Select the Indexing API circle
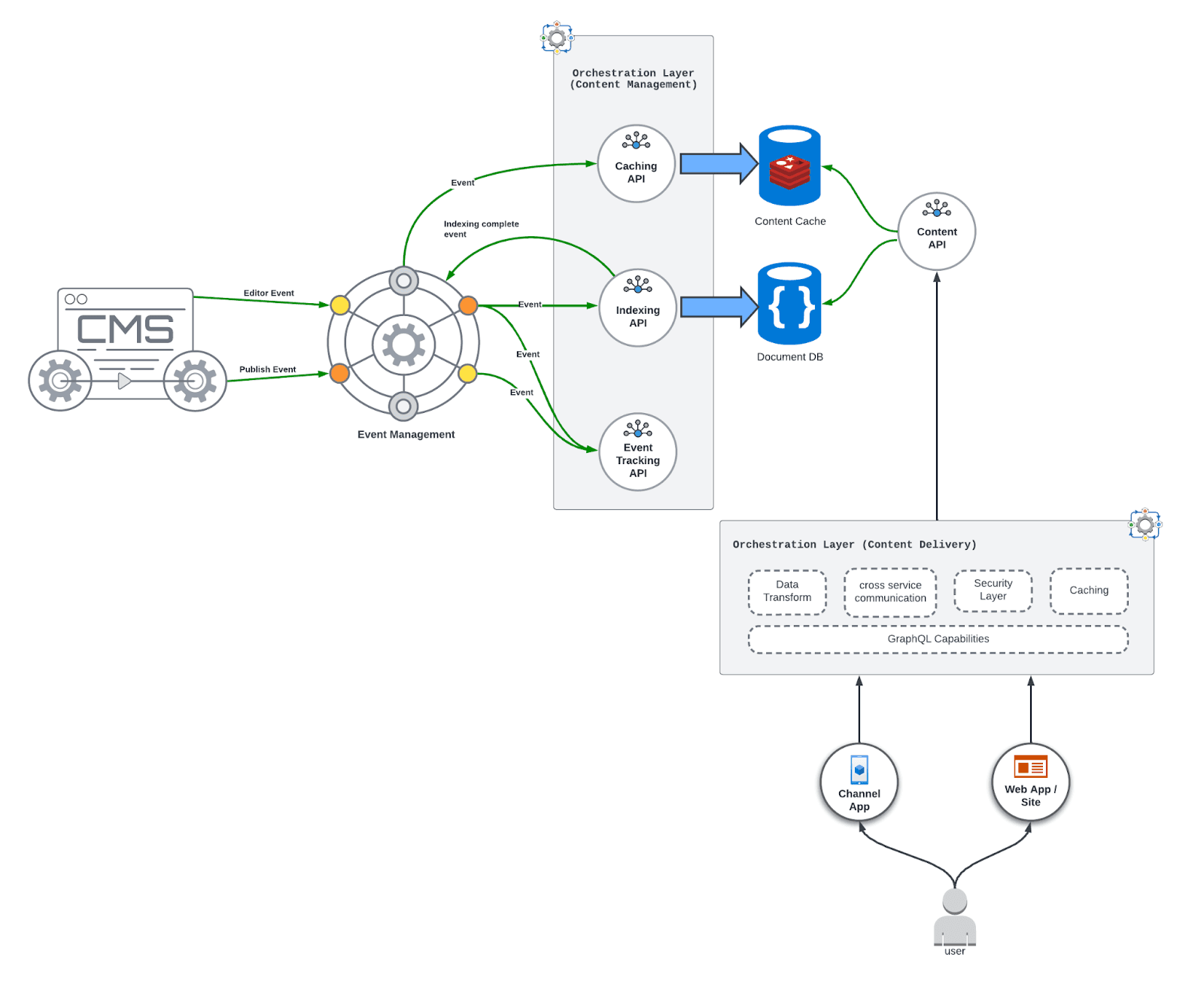The width and height of the screenshot is (1204, 990). (x=637, y=308)
